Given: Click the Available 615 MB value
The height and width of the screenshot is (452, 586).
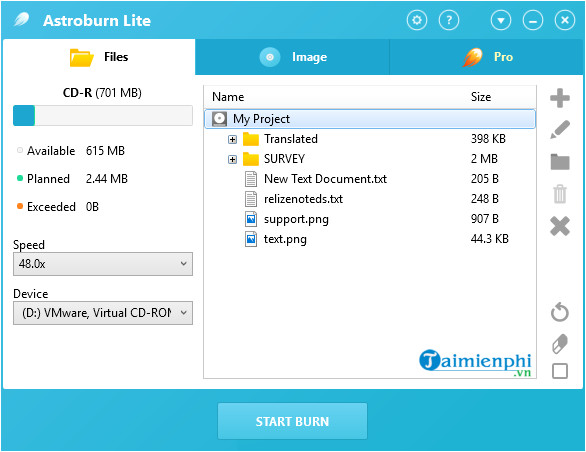Looking at the screenshot, I should tap(105, 151).
